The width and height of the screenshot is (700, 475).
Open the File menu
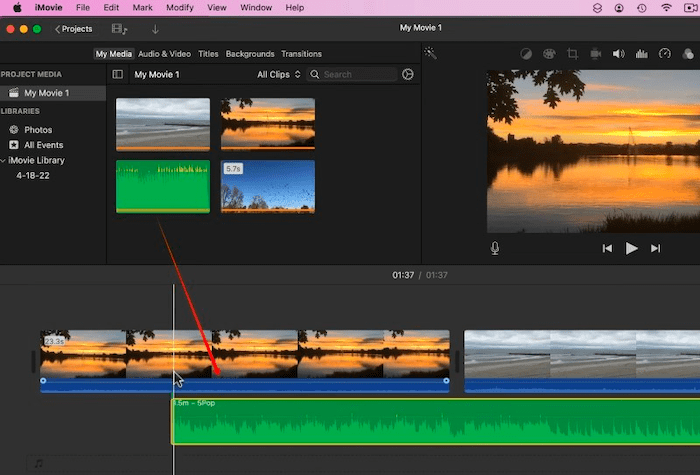click(83, 8)
